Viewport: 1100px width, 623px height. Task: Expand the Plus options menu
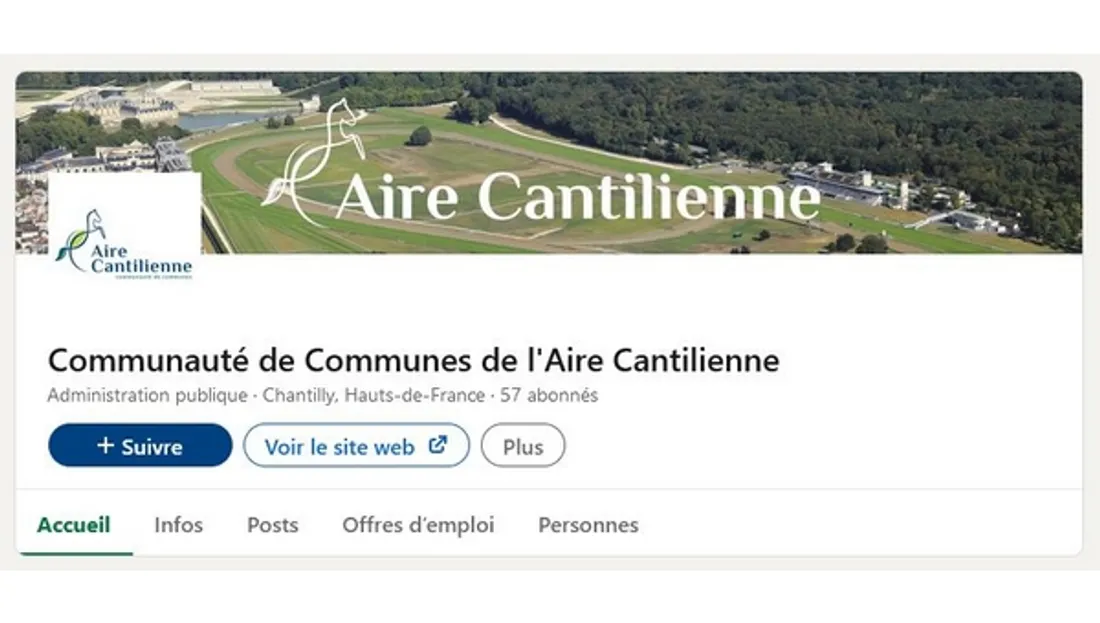coord(523,446)
